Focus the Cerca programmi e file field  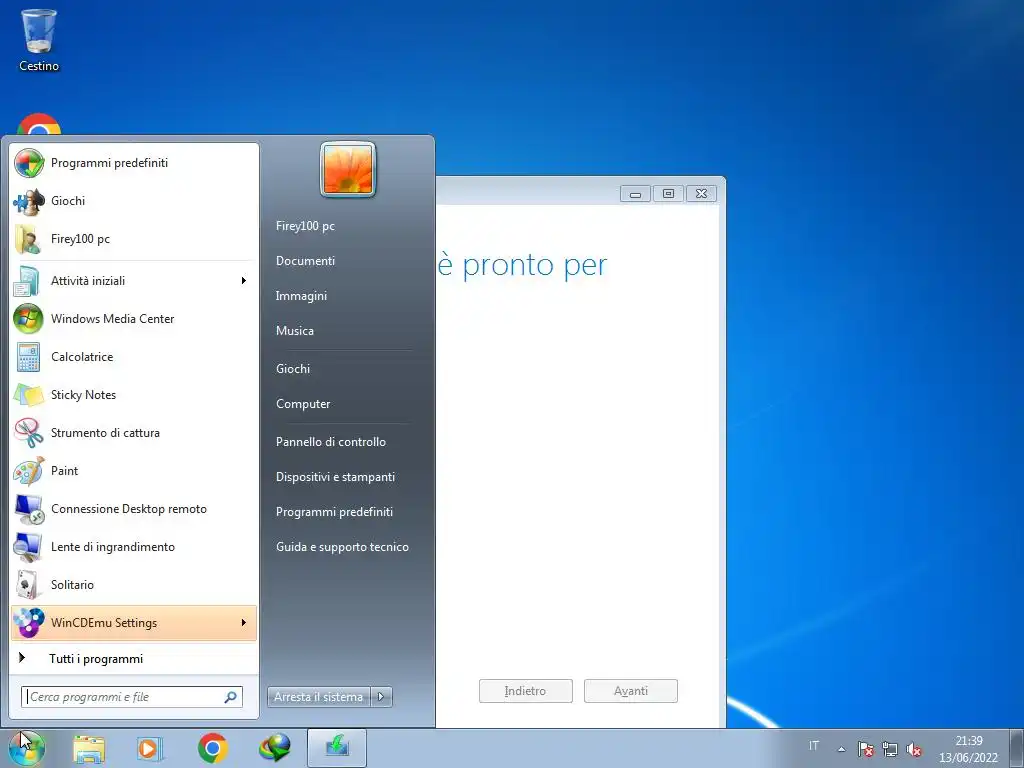point(131,697)
